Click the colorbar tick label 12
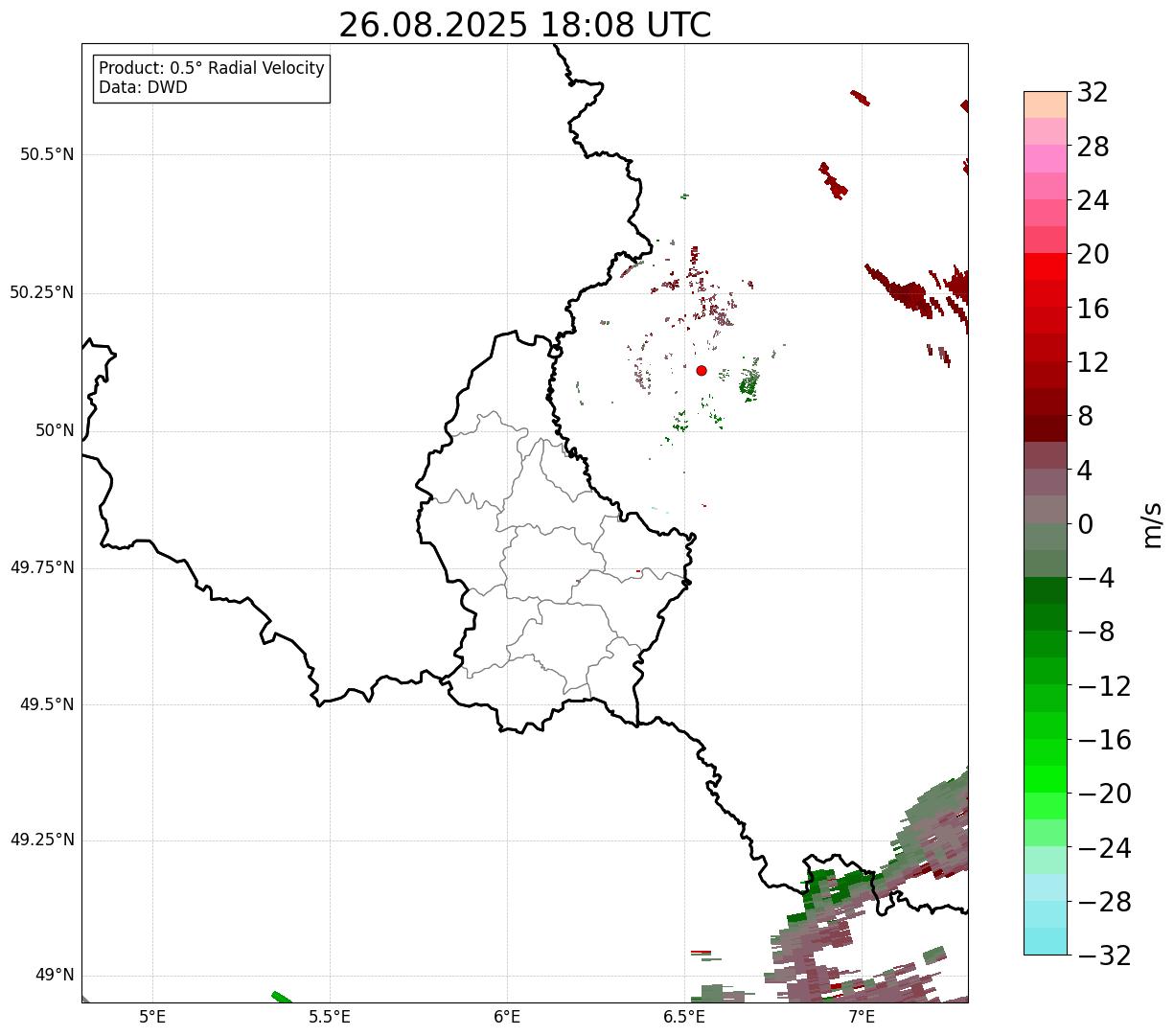 pyautogui.click(x=1093, y=363)
